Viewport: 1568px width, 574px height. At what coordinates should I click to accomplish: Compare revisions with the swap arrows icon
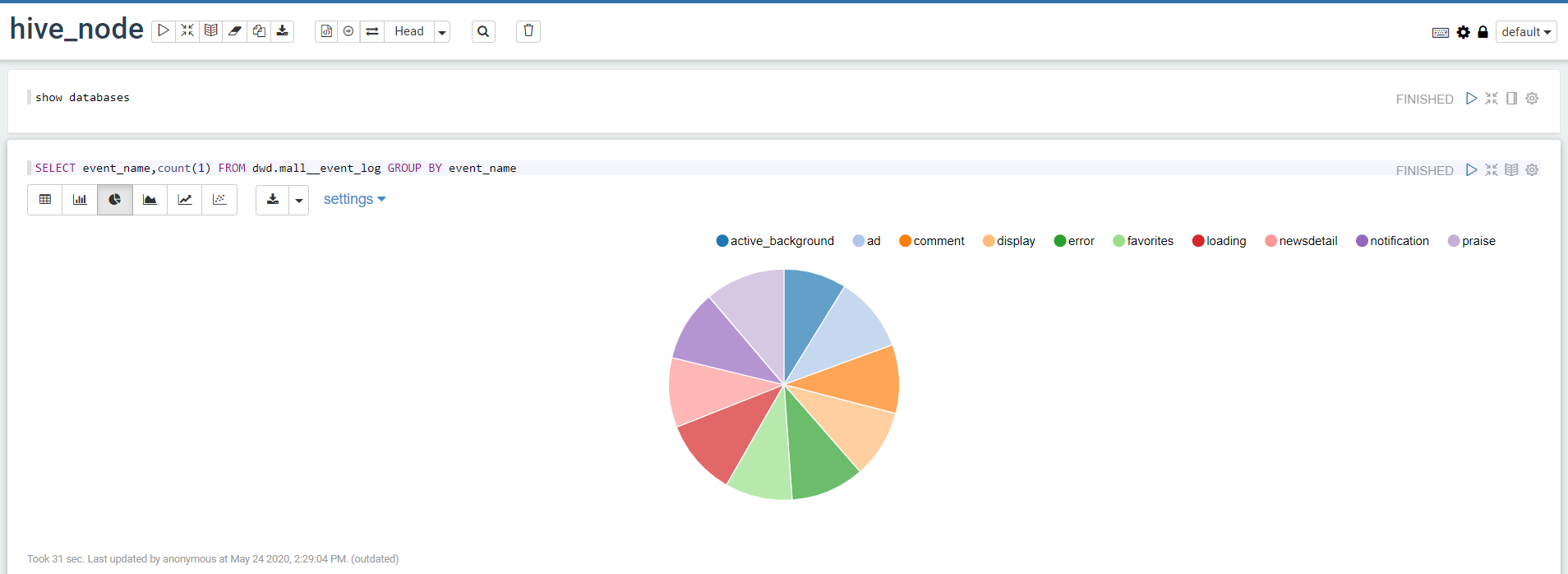coord(372,31)
